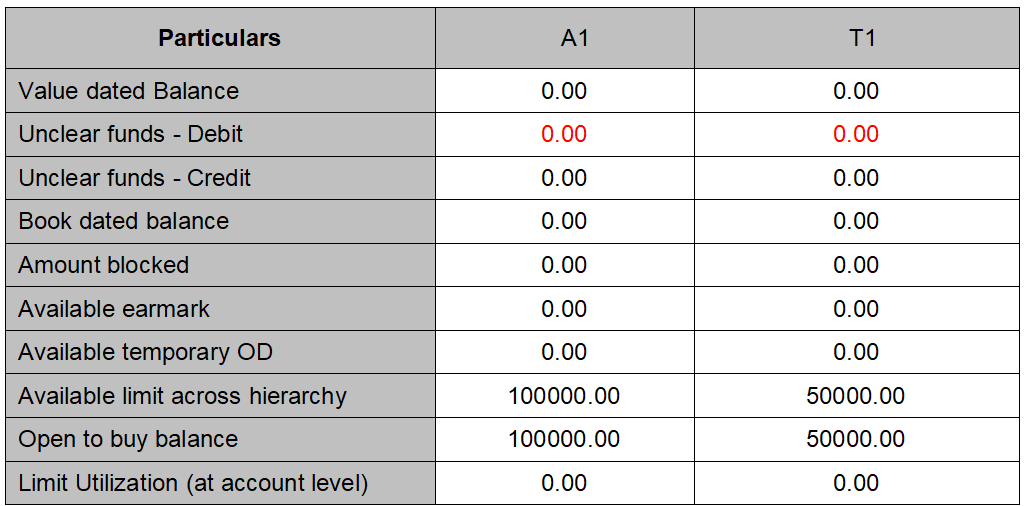Screen dimensions: 1027x506
Task: Click the red A1 Unclear funds Debit value
Action: click(564, 134)
